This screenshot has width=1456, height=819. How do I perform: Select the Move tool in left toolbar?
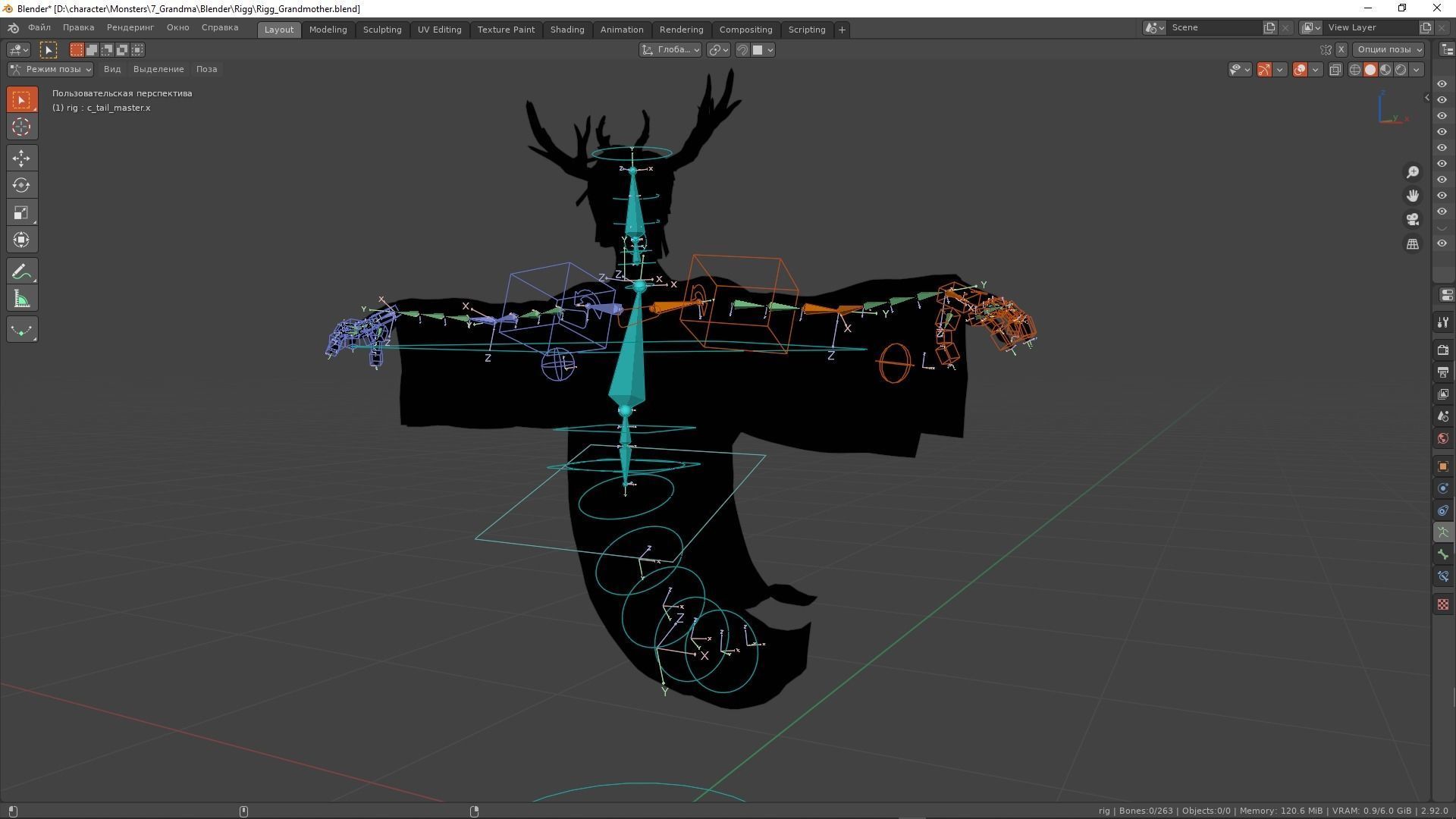tap(21, 158)
